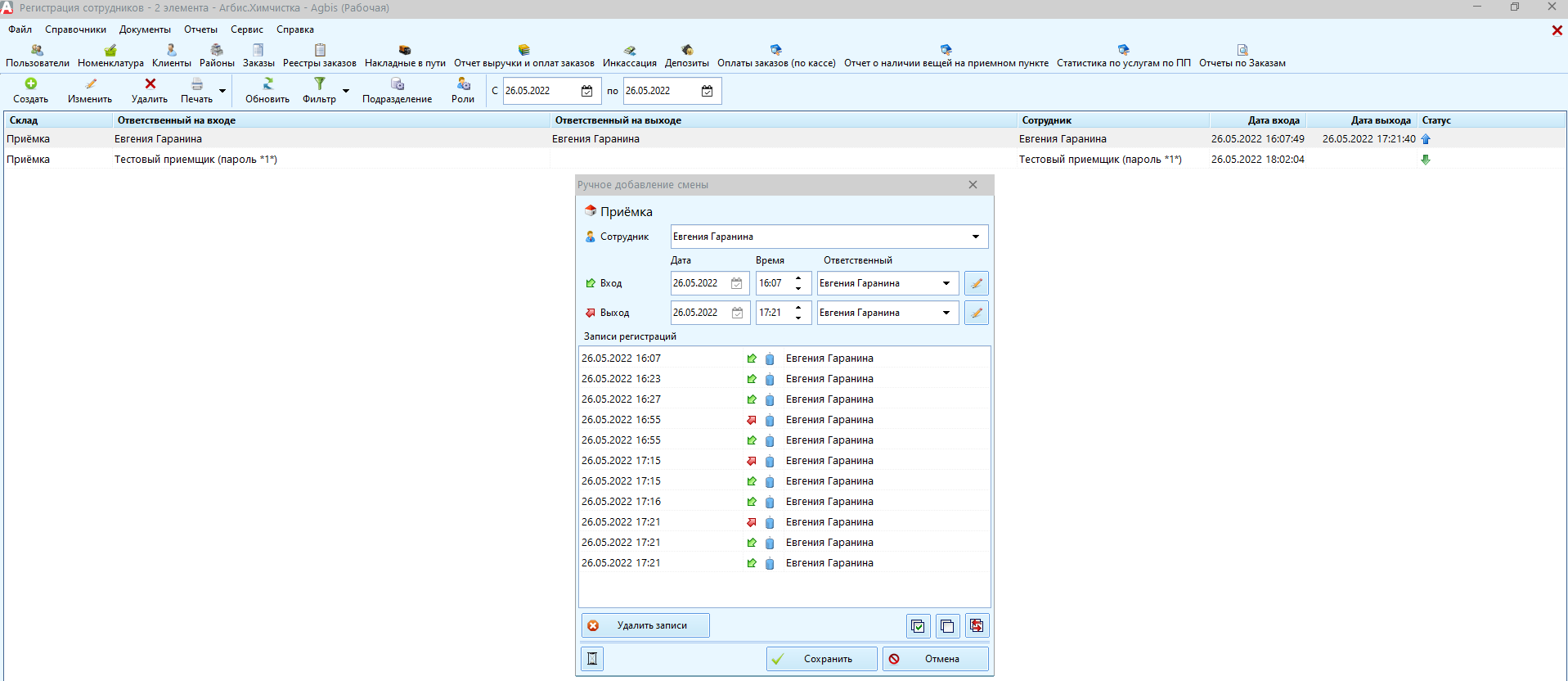
Task: Open calendar for the 'по' end date
Action: 707,91
